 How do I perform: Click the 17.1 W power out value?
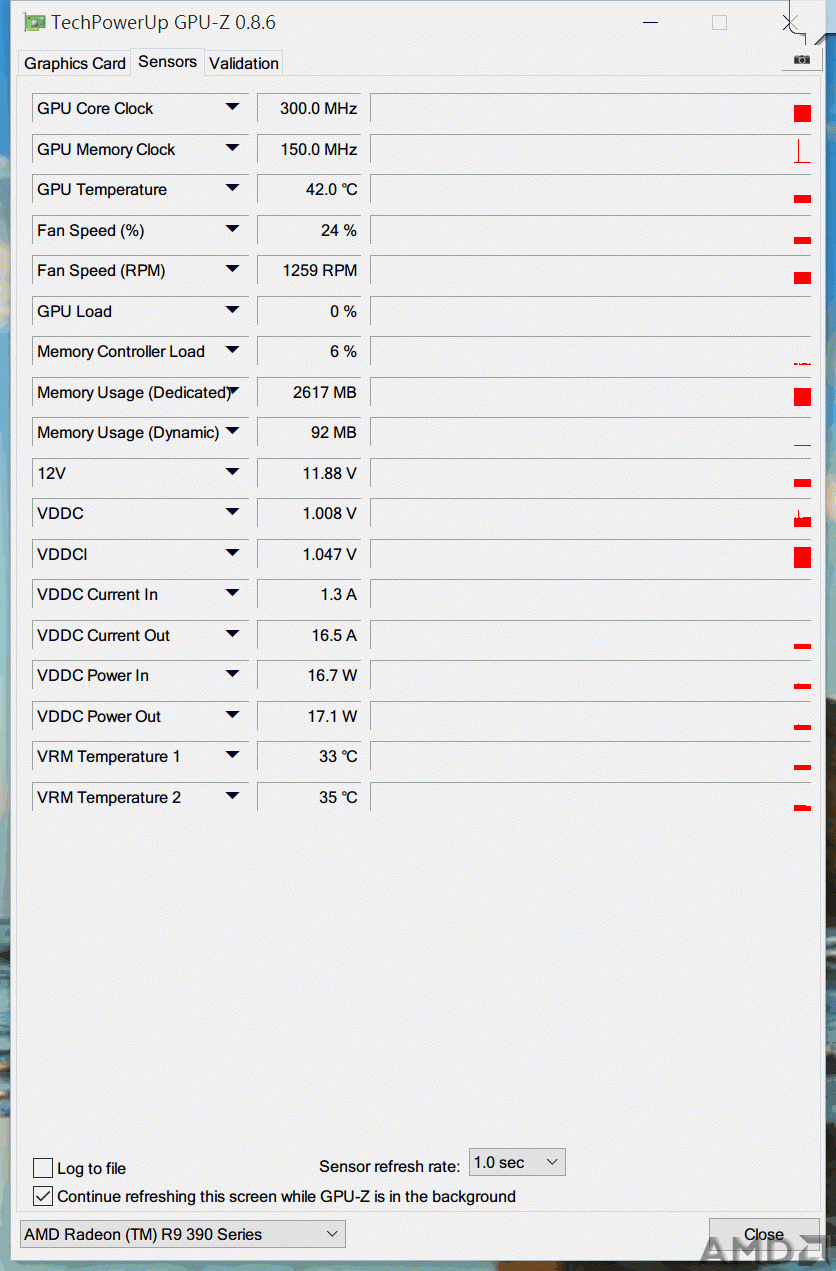(309, 716)
